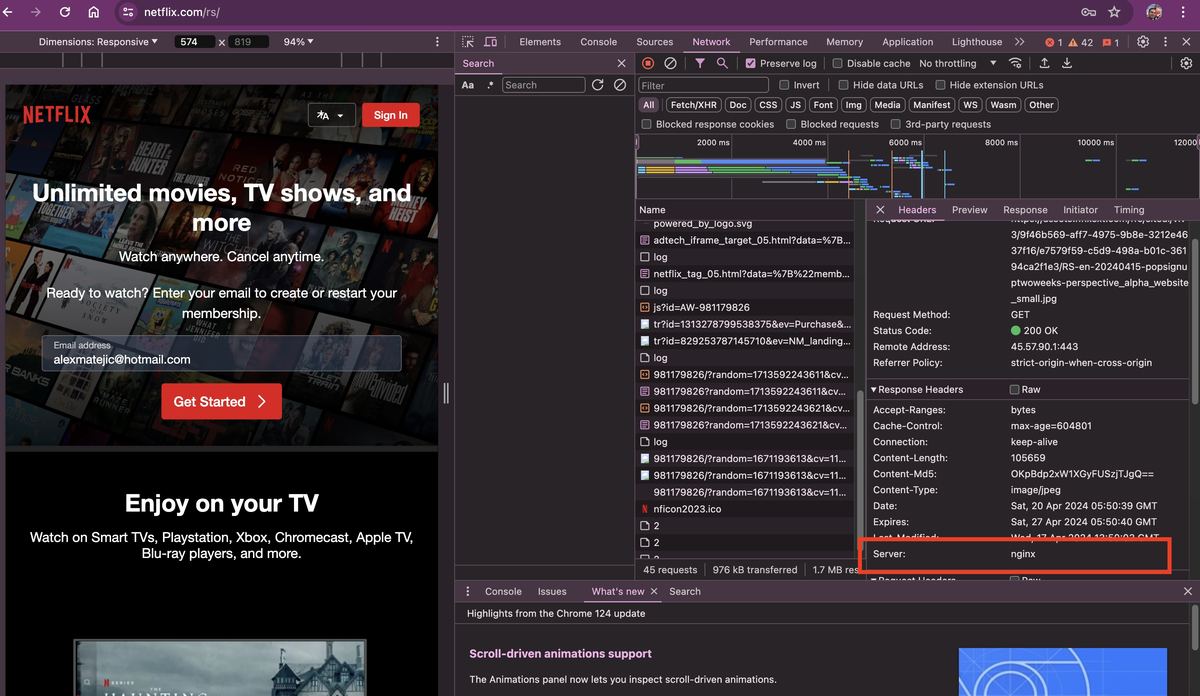
Task: Open the Lighthouse tab
Action: (x=977, y=42)
